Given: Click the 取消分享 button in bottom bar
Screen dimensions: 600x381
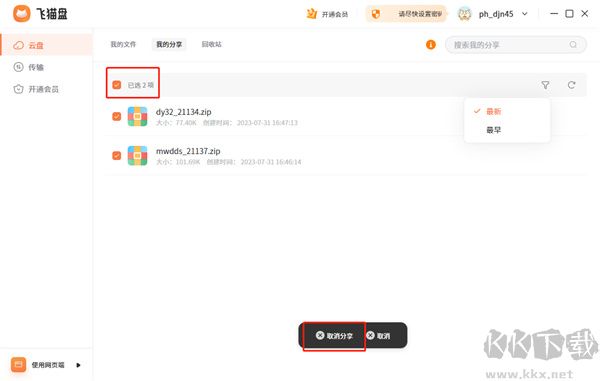Looking at the screenshot, I should (334, 336).
